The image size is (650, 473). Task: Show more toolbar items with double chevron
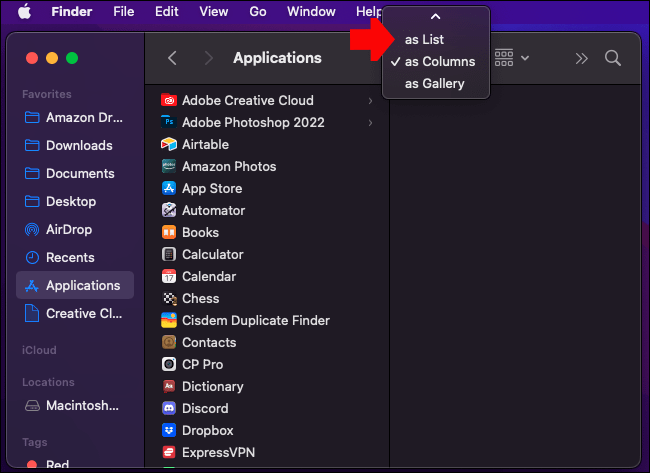coord(582,58)
